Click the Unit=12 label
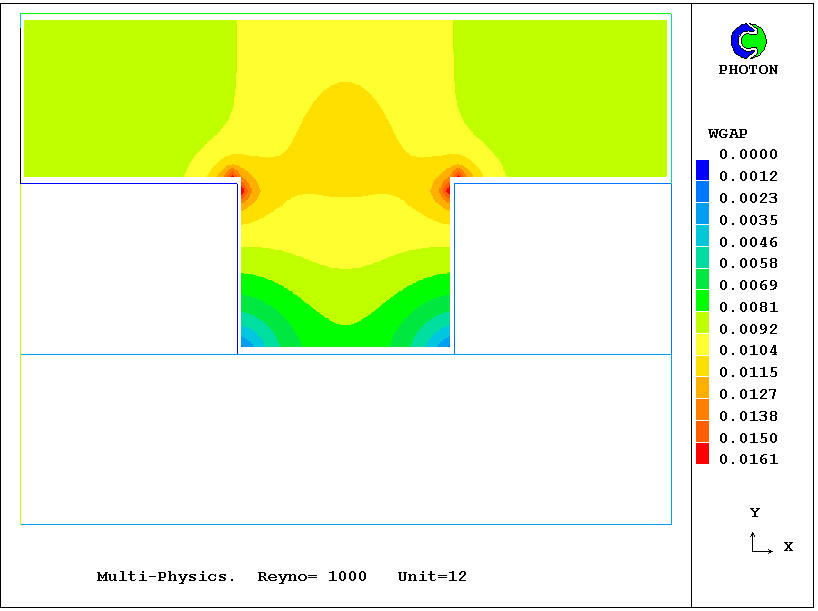The image size is (818, 611). coord(432,577)
